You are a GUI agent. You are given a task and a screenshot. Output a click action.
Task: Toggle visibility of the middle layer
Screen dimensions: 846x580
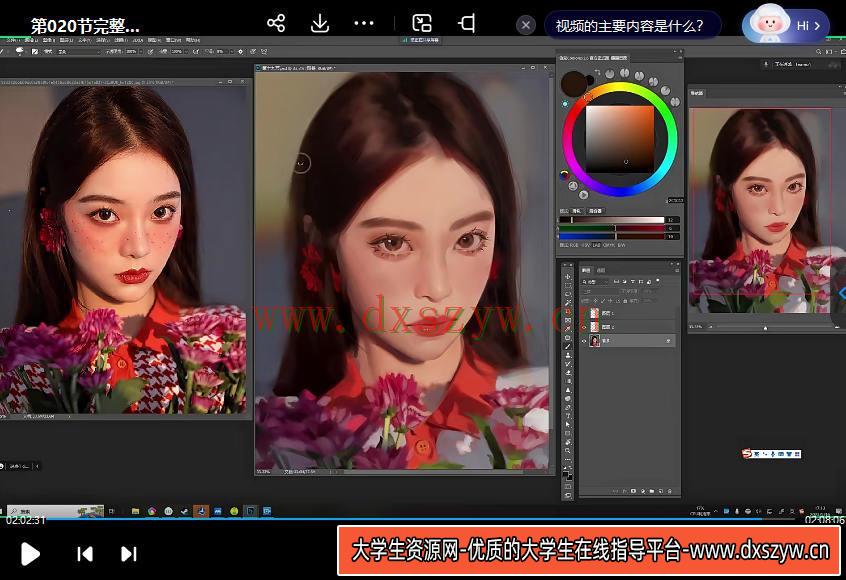click(x=584, y=327)
